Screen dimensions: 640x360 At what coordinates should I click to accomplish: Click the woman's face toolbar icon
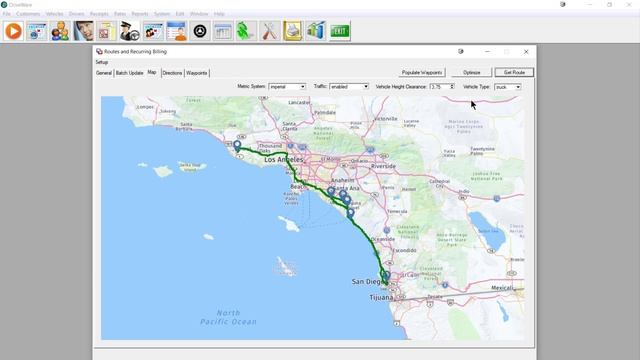point(83,31)
